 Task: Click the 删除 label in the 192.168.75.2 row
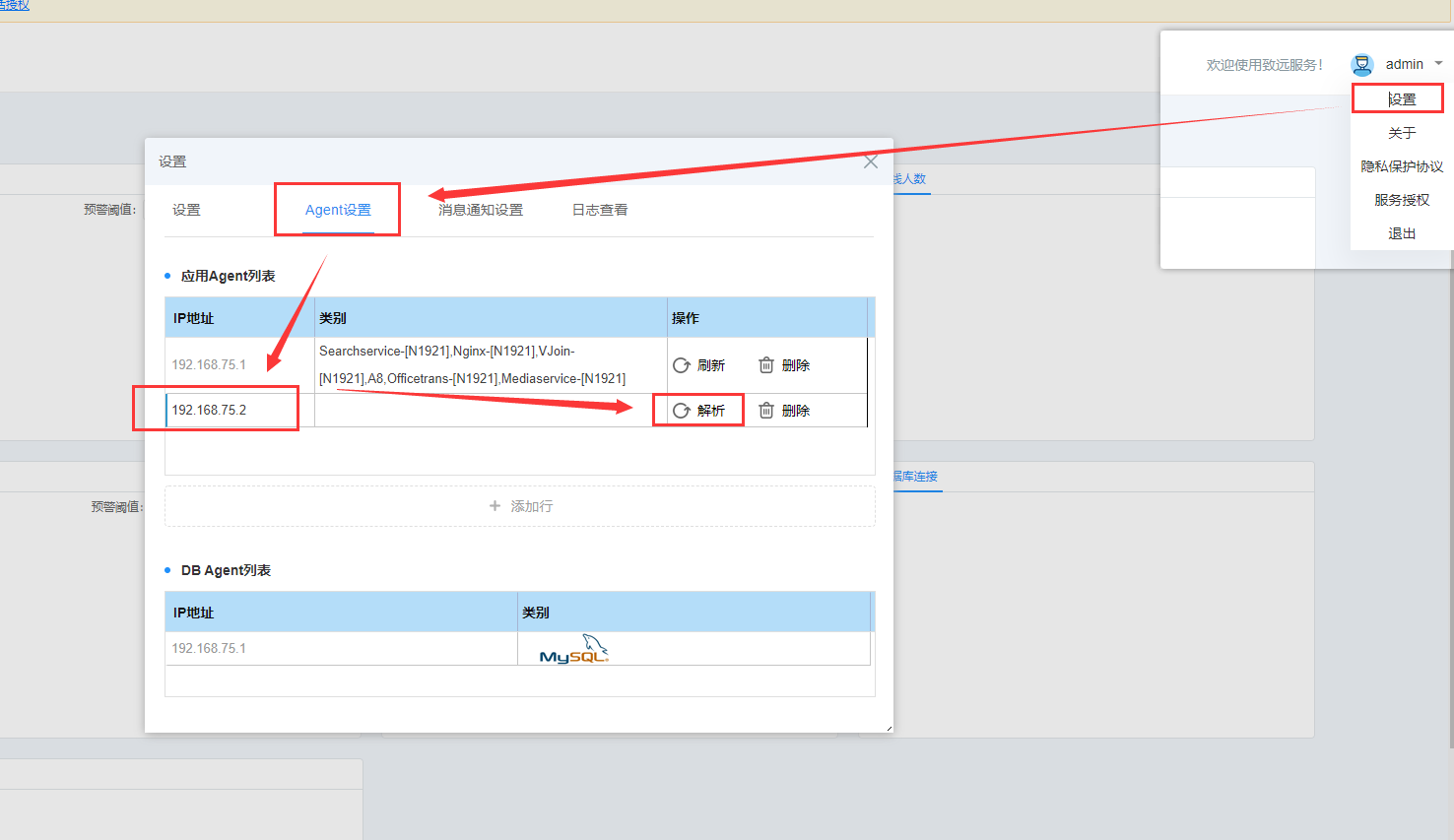pos(796,411)
